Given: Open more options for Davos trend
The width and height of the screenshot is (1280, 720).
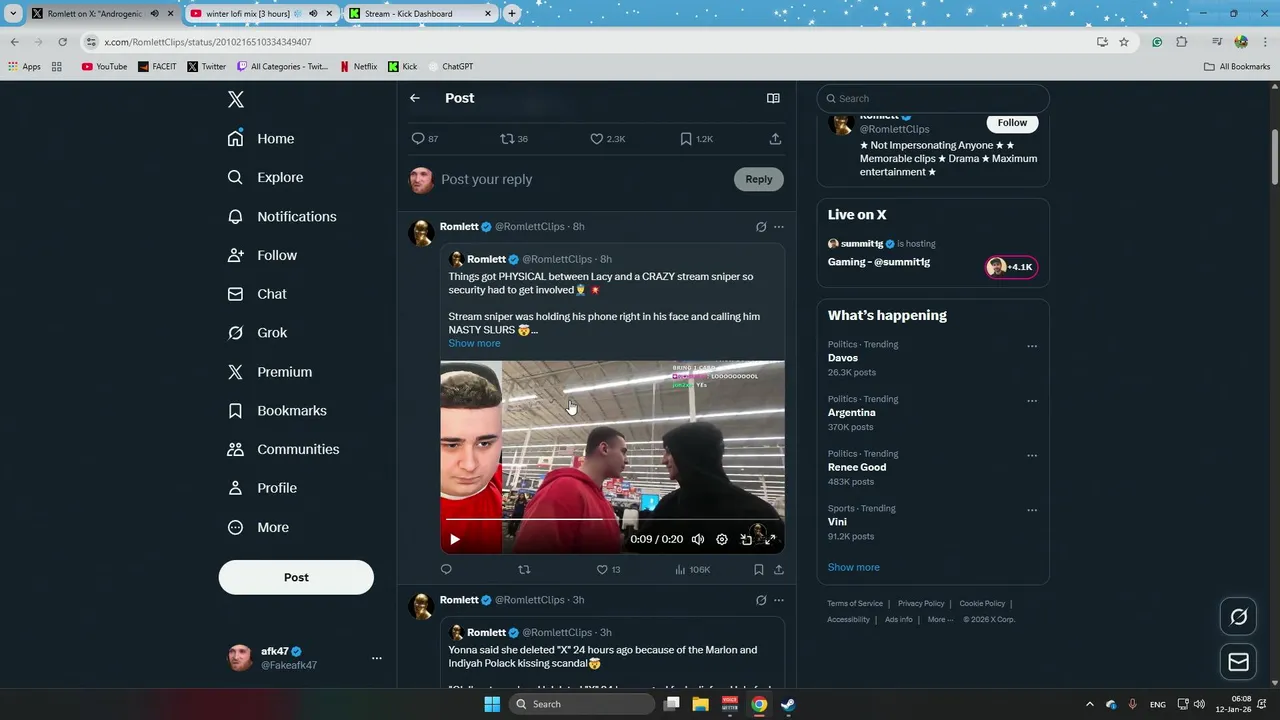Looking at the screenshot, I should tap(1032, 346).
